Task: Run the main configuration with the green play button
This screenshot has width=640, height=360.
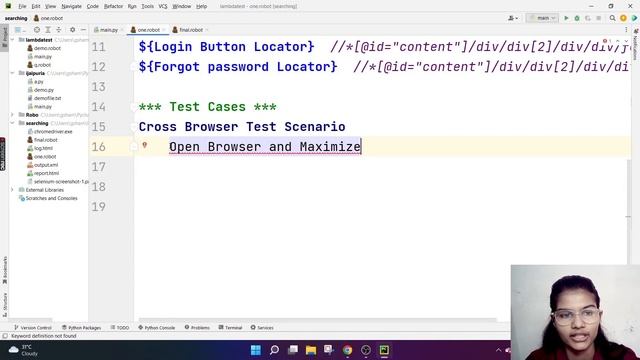Action: [x=566, y=18]
